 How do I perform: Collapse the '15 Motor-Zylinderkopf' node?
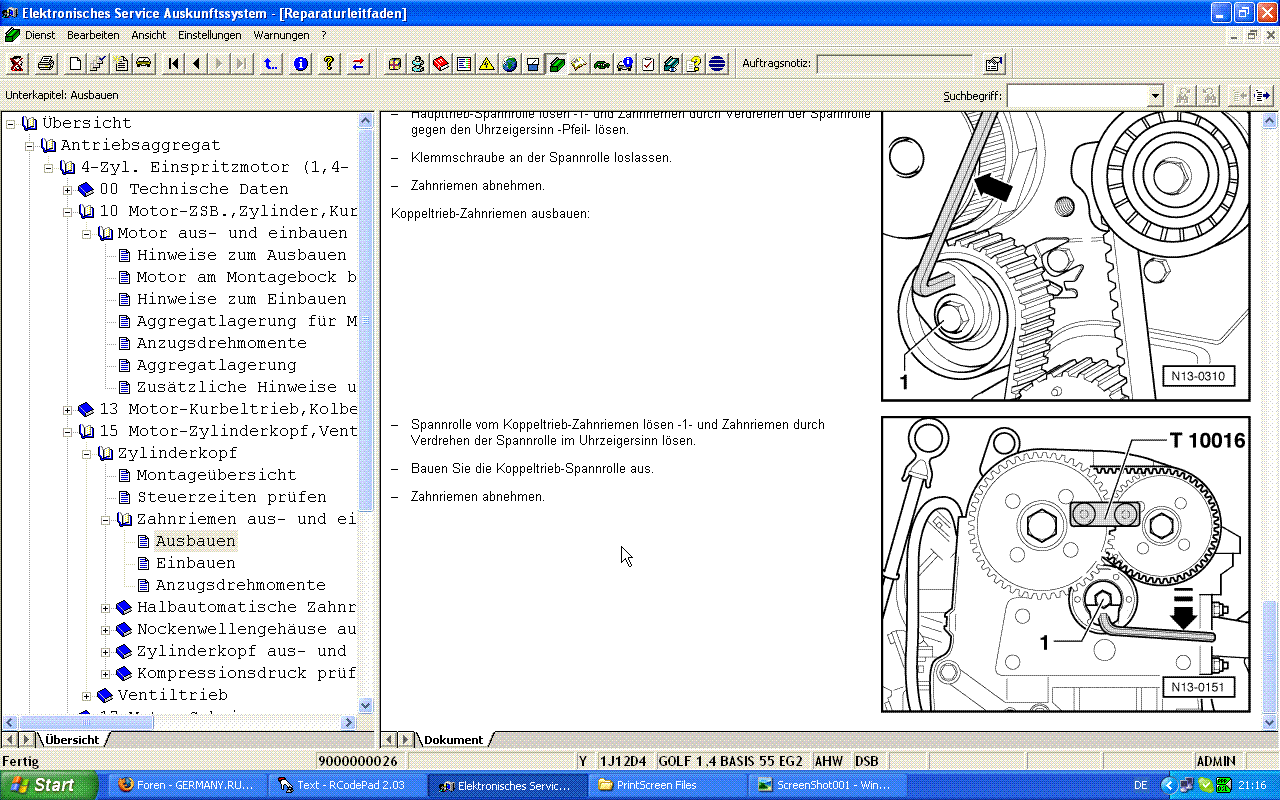tap(68, 431)
